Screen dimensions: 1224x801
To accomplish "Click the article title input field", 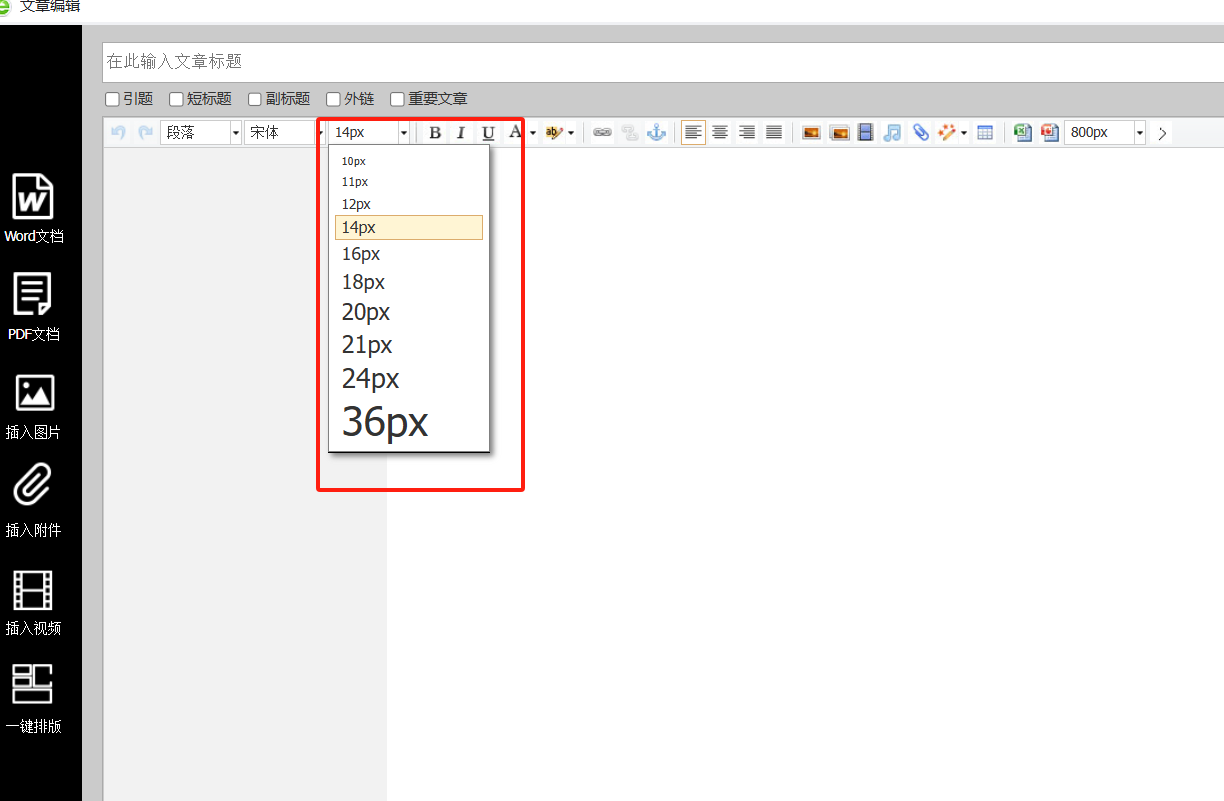I will (660, 62).
